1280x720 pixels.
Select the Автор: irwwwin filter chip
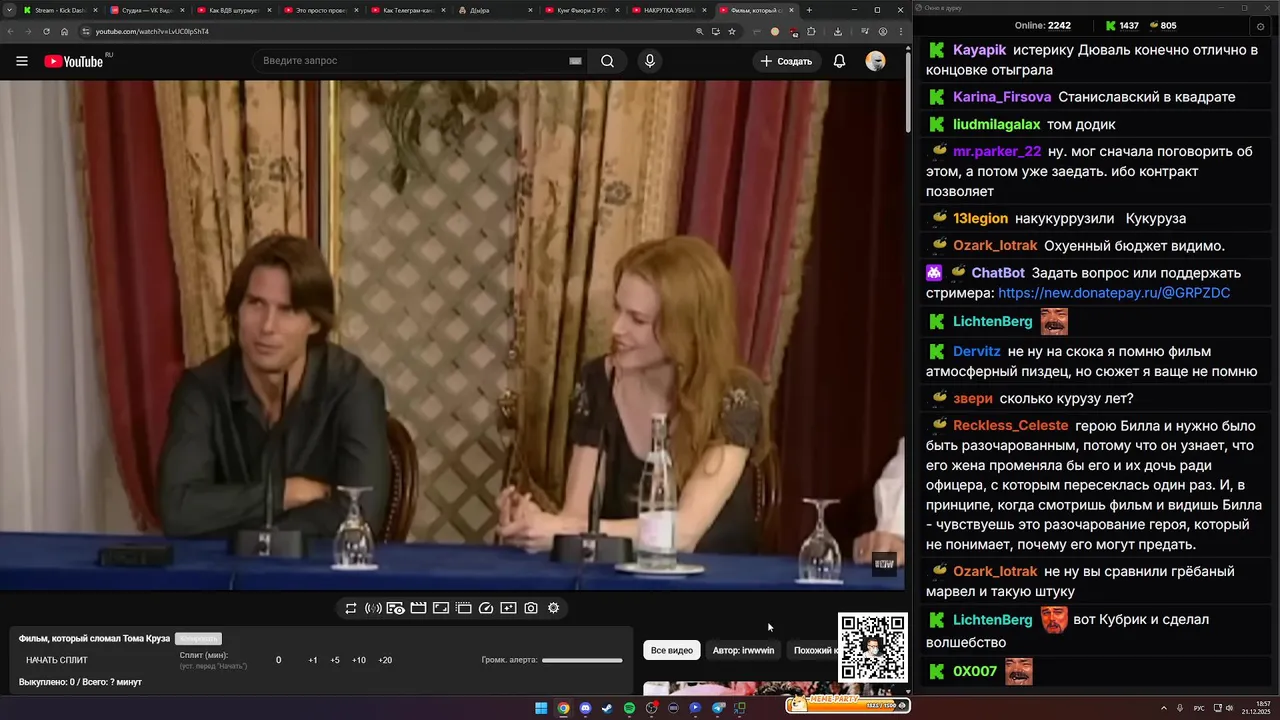(743, 650)
